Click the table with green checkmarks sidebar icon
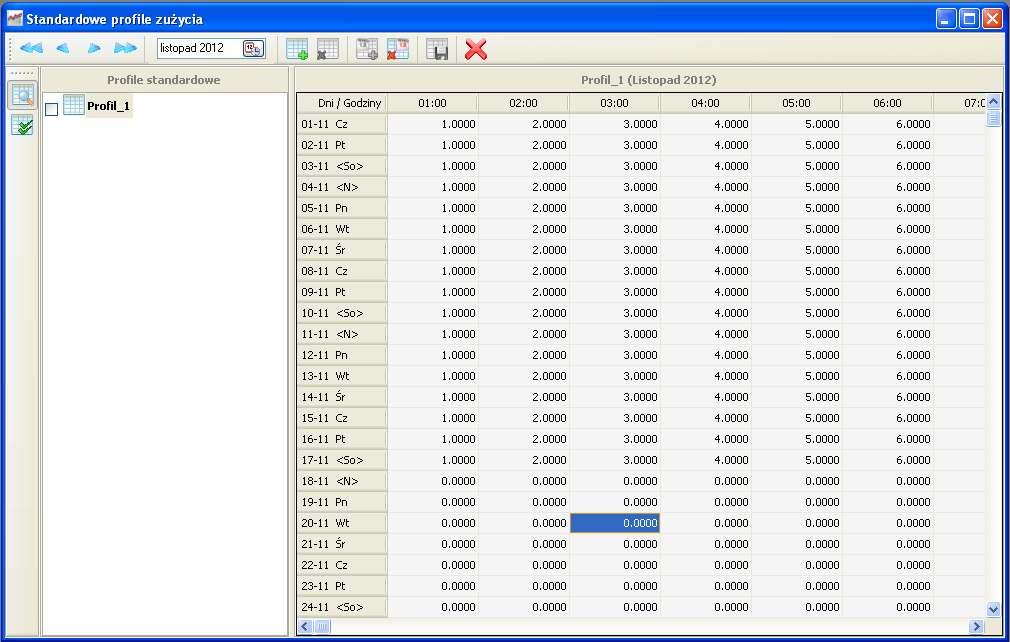 click(22, 126)
